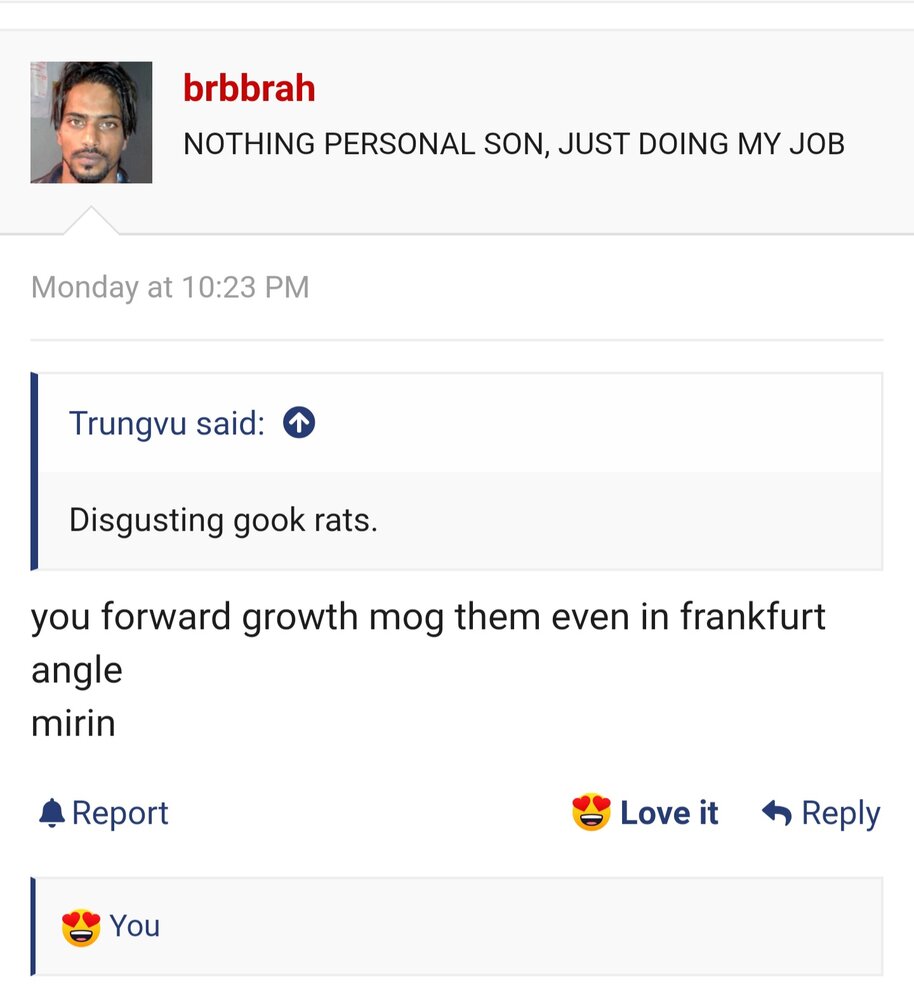The width and height of the screenshot is (914, 1000).
Task: Jump to quoted post via up-arrow icon
Action: [x=299, y=422]
